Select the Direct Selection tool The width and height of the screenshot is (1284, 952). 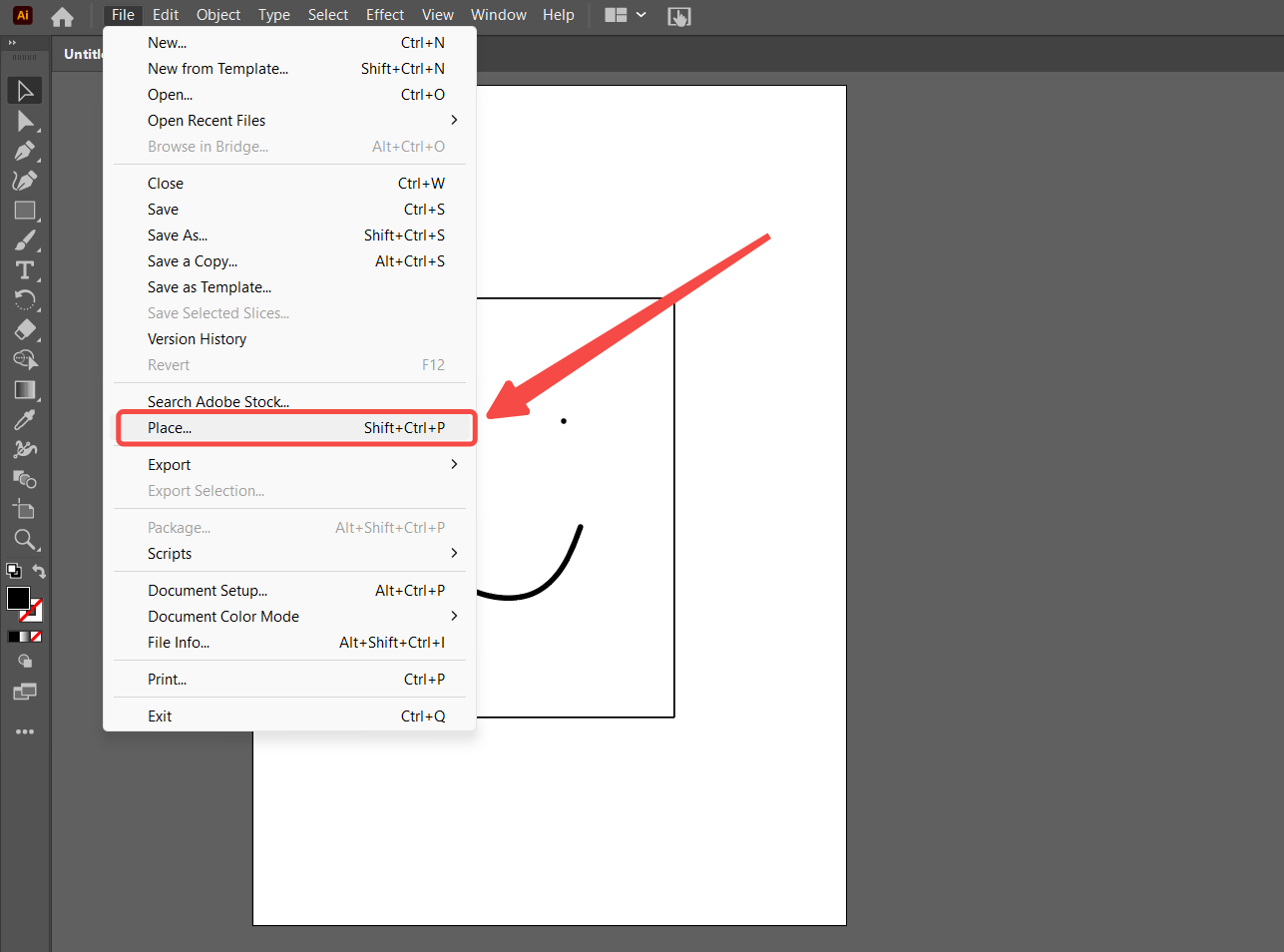(25, 121)
